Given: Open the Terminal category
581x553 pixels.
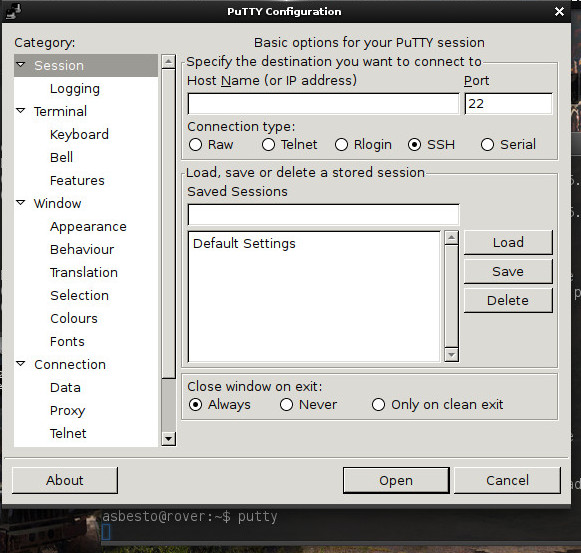Looking at the screenshot, I should point(60,112).
